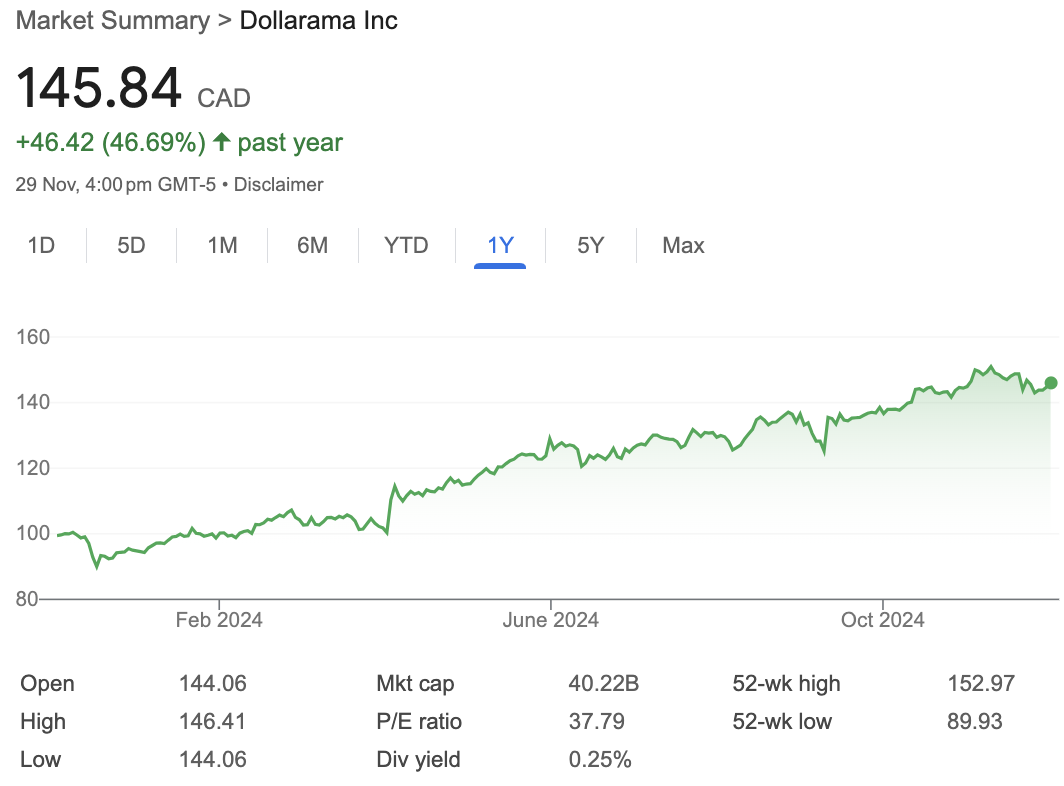
Task: Click the green upward arrow icon
Action: pyautogui.click(x=220, y=143)
